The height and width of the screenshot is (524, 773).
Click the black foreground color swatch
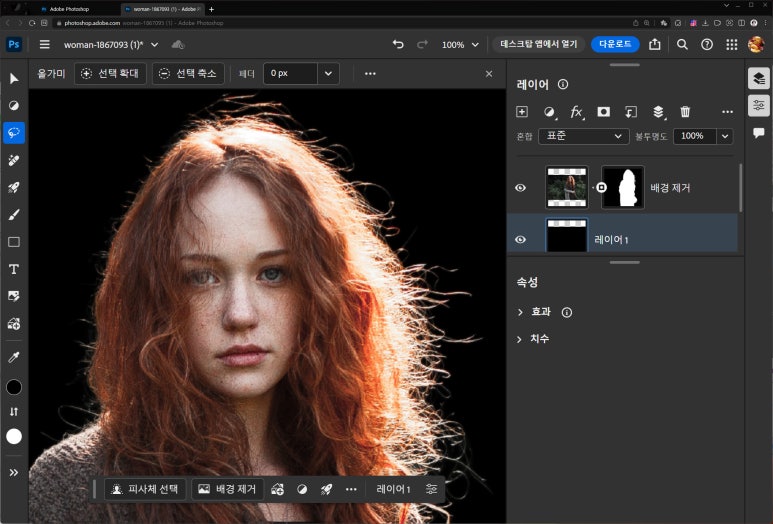pyautogui.click(x=14, y=387)
